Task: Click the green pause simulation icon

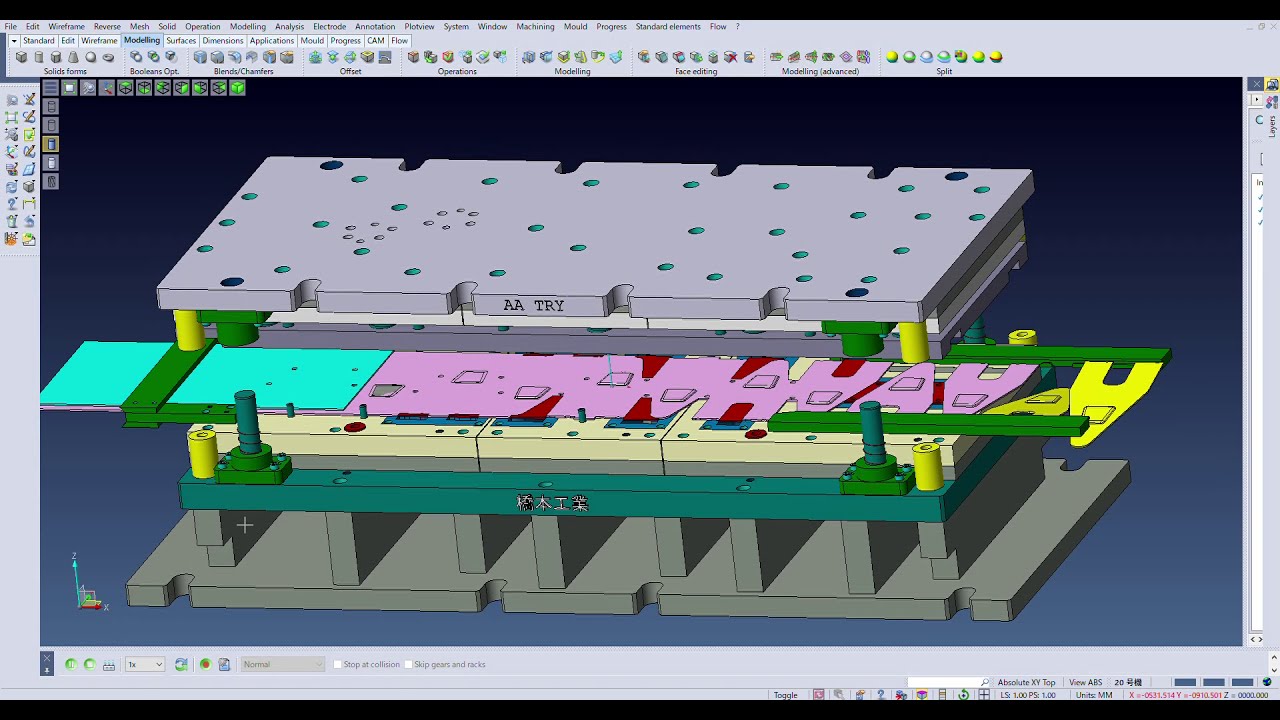Action: pyautogui.click(x=71, y=664)
